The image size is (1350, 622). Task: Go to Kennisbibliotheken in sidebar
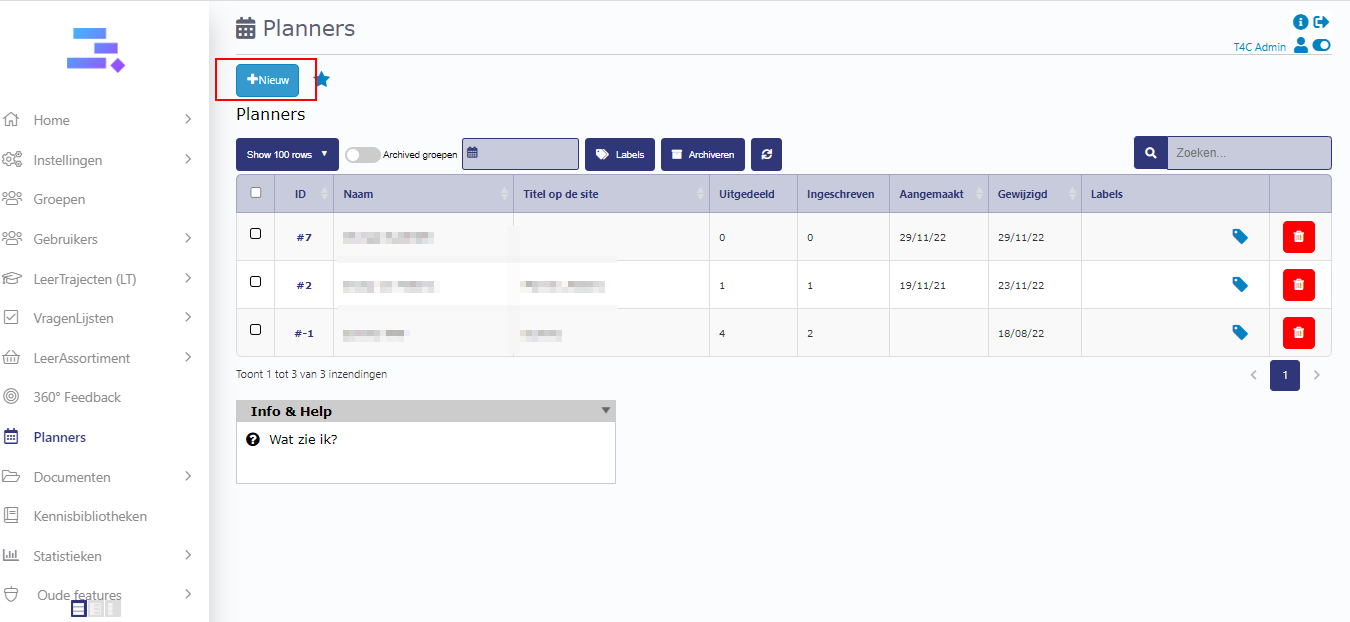[x=90, y=516]
